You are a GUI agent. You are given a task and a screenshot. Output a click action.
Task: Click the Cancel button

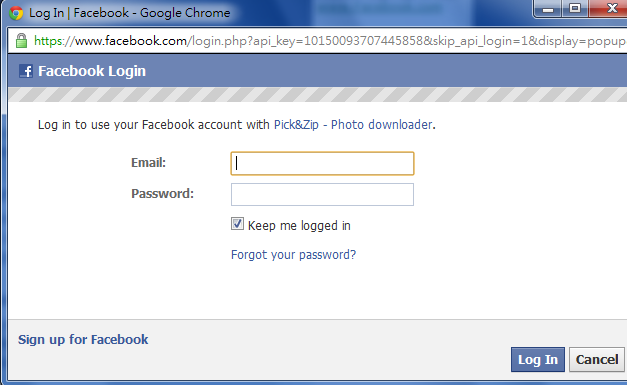point(597,359)
